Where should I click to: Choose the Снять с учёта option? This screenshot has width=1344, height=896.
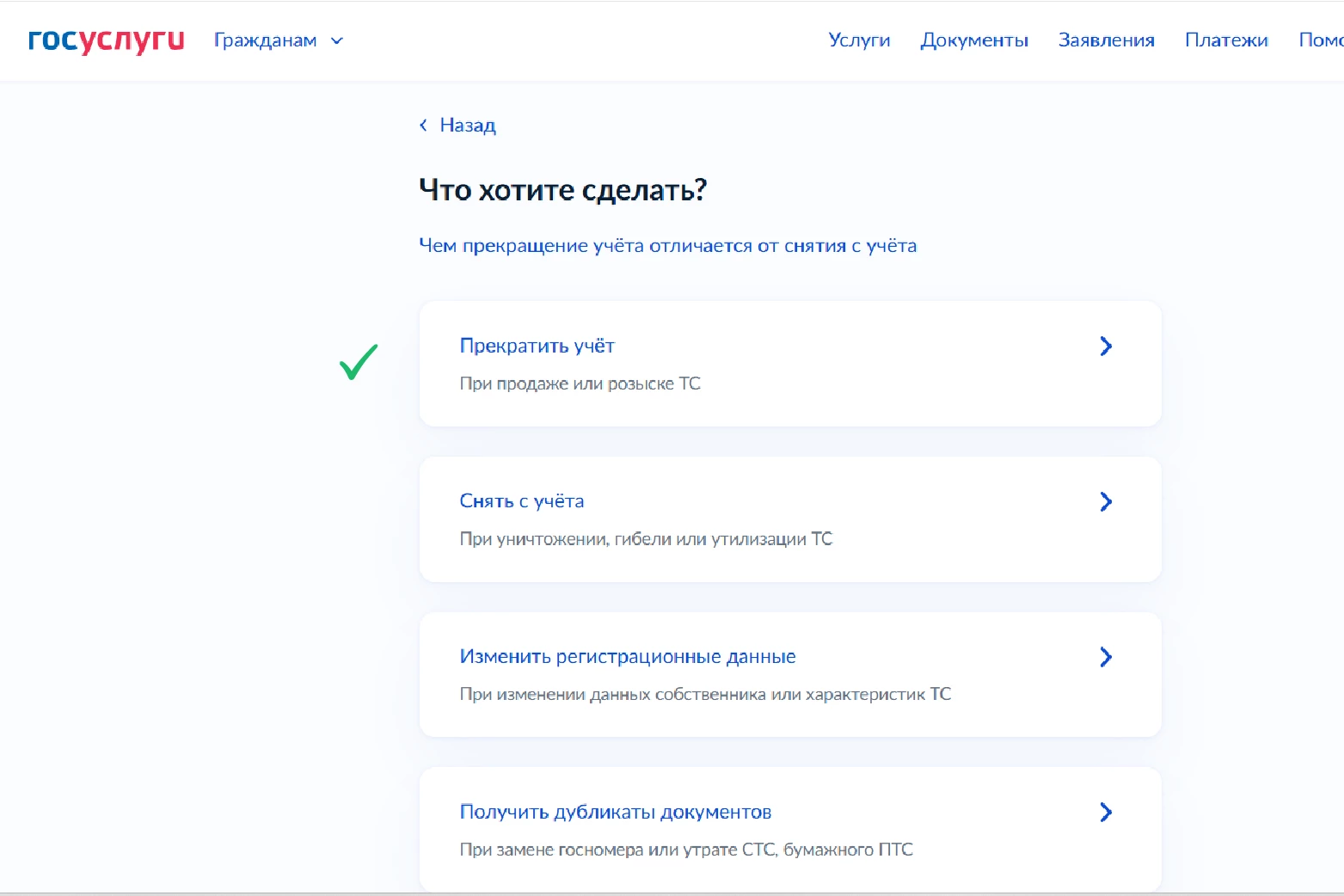521,501
